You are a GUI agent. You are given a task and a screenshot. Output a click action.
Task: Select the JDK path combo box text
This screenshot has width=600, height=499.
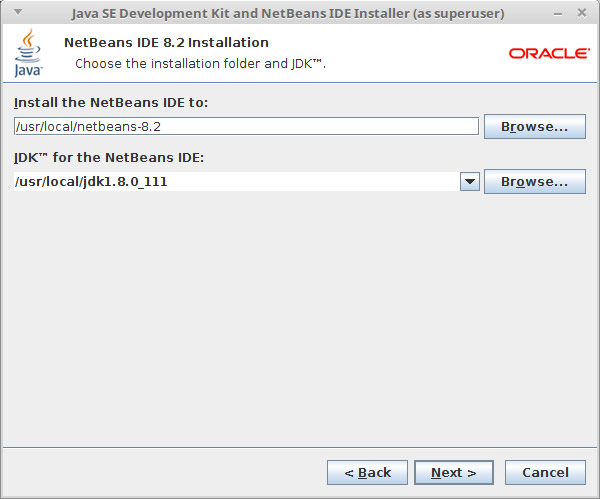point(236,181)
